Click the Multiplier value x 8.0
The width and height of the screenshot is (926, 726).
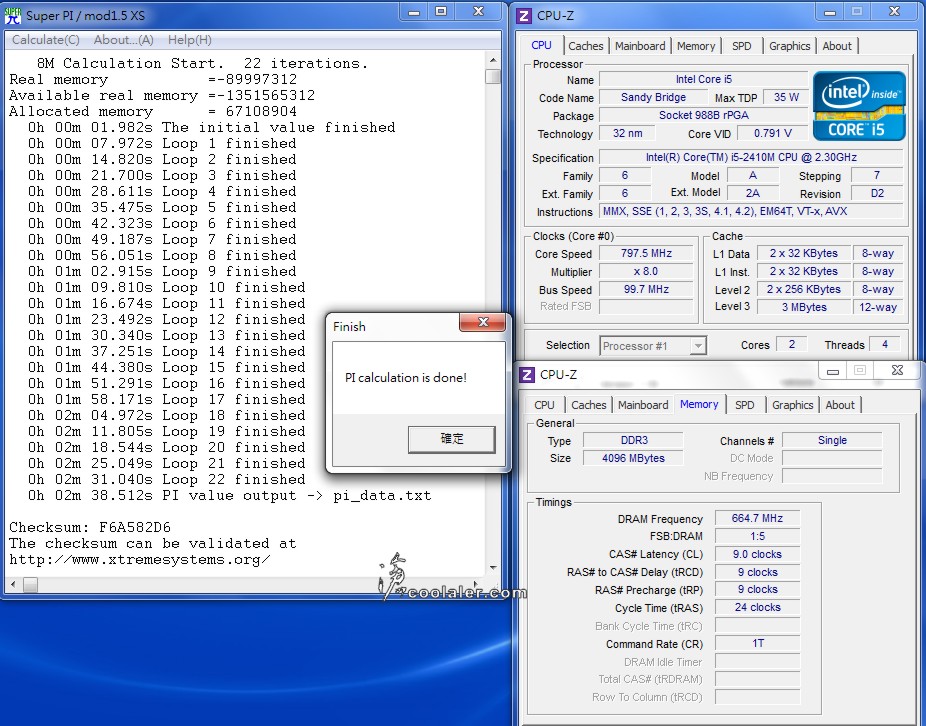click(646, 272)
